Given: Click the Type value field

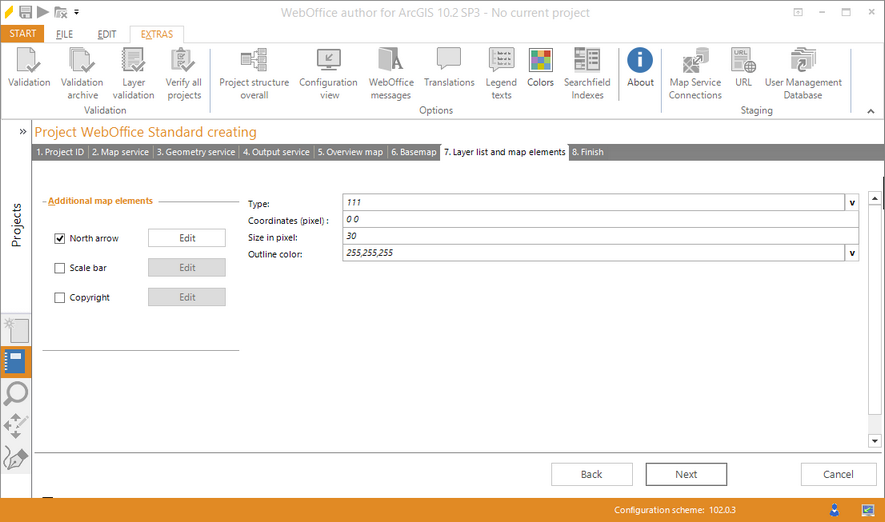Looking at the screenshot, I should [x=593, y=202].
